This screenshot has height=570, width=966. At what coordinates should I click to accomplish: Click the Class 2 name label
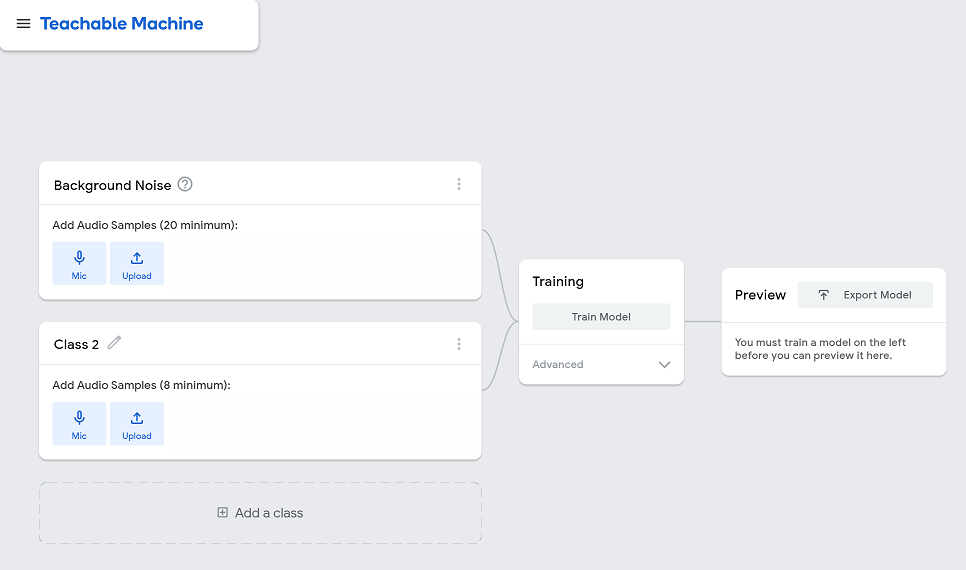click(76, 345)
